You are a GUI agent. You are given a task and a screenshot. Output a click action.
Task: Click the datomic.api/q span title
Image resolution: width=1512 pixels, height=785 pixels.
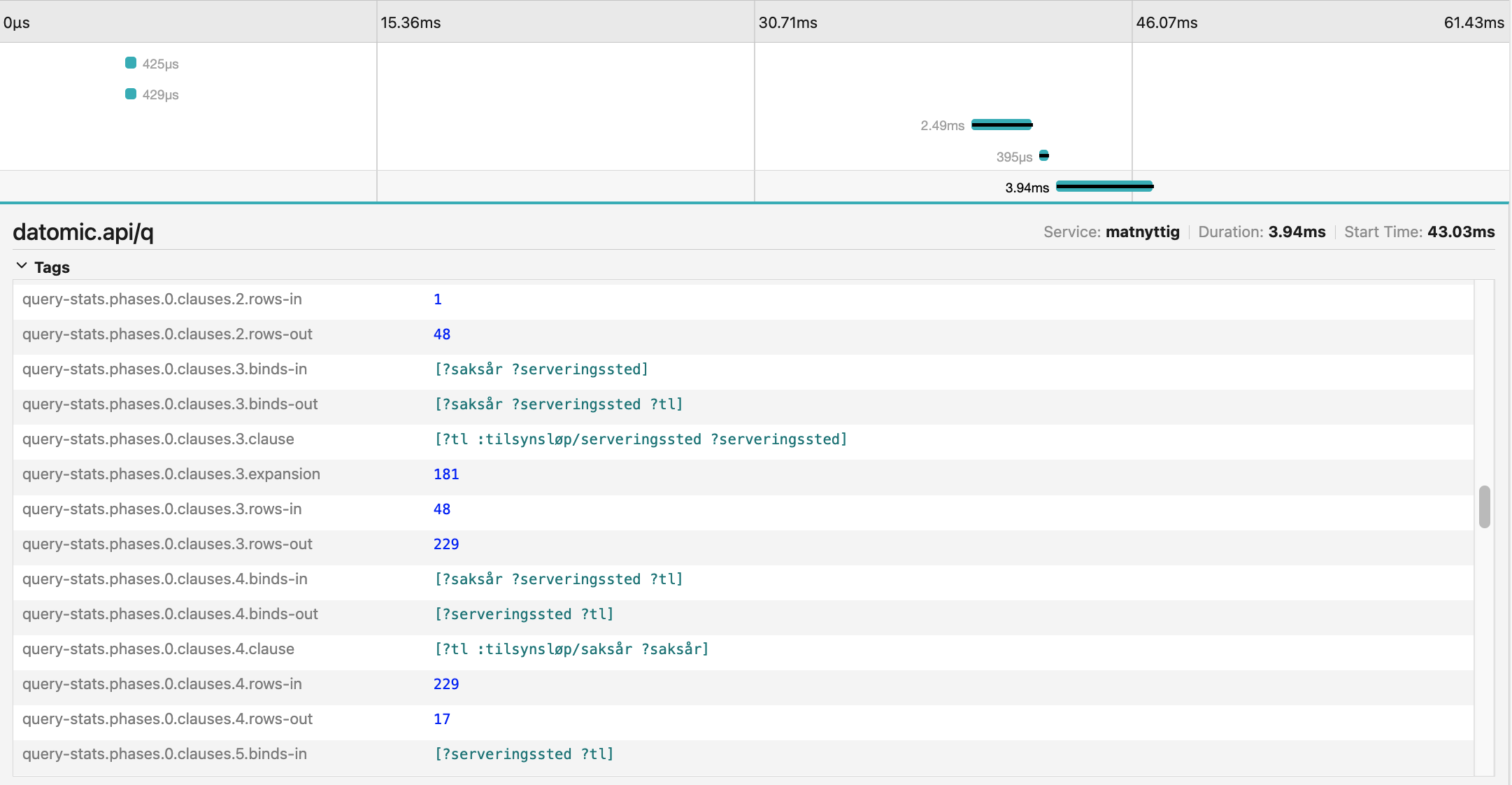(83, 232)
